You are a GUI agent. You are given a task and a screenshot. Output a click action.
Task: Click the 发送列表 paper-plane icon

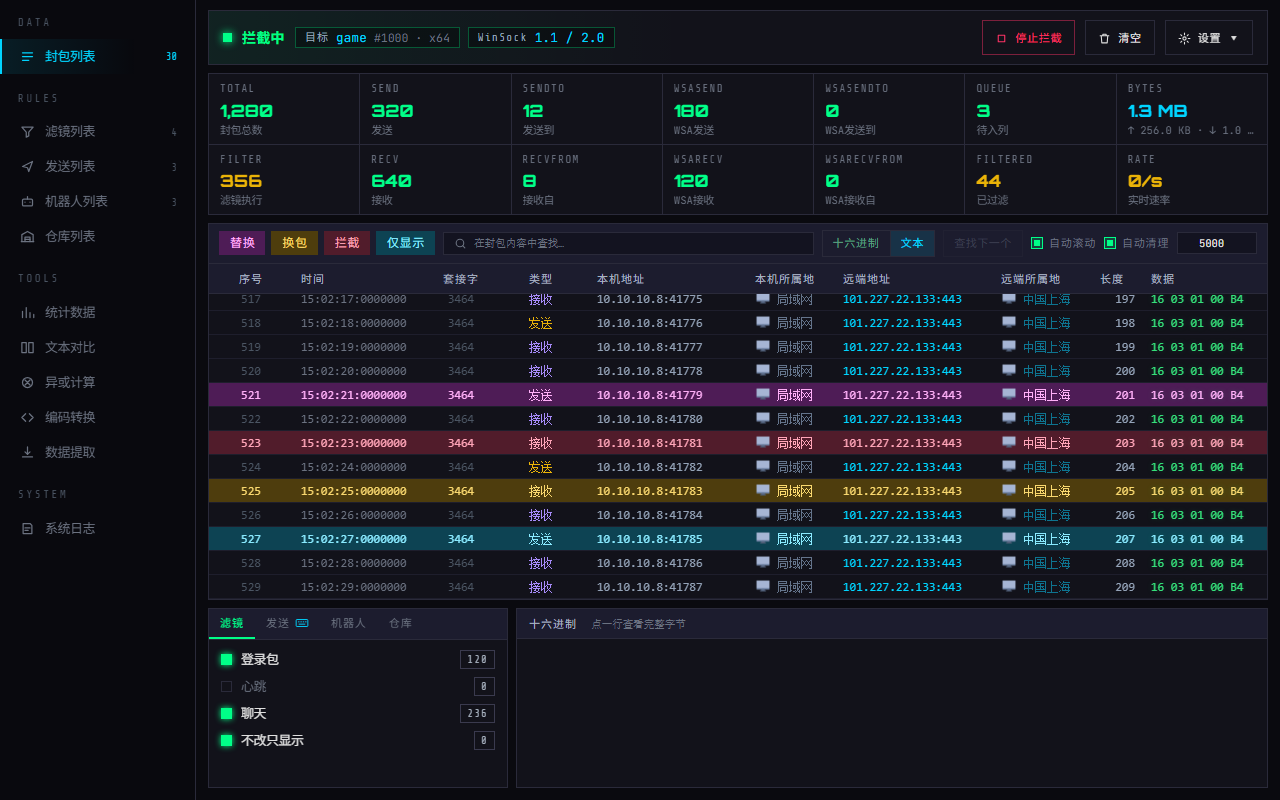click(x=27, y=166)
